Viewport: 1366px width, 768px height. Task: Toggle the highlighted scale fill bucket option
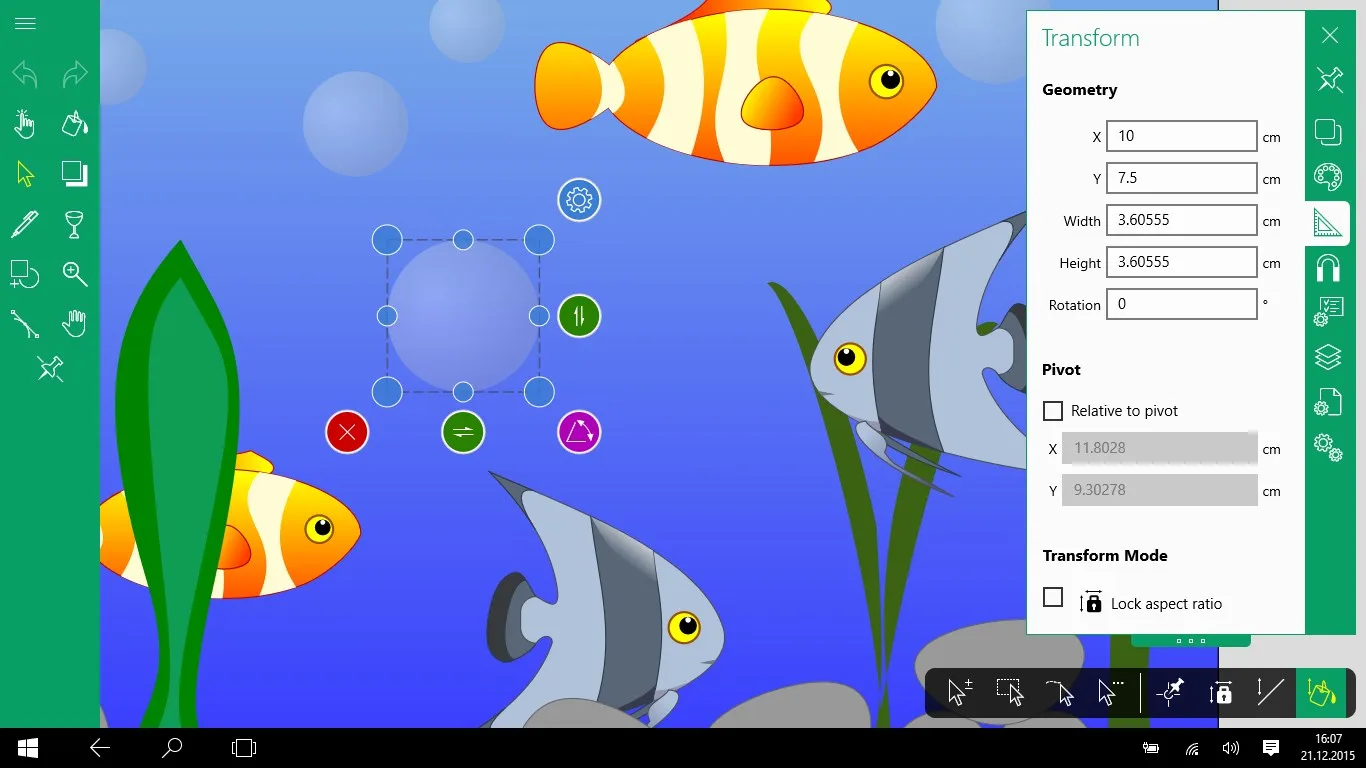coord(1321,692)
